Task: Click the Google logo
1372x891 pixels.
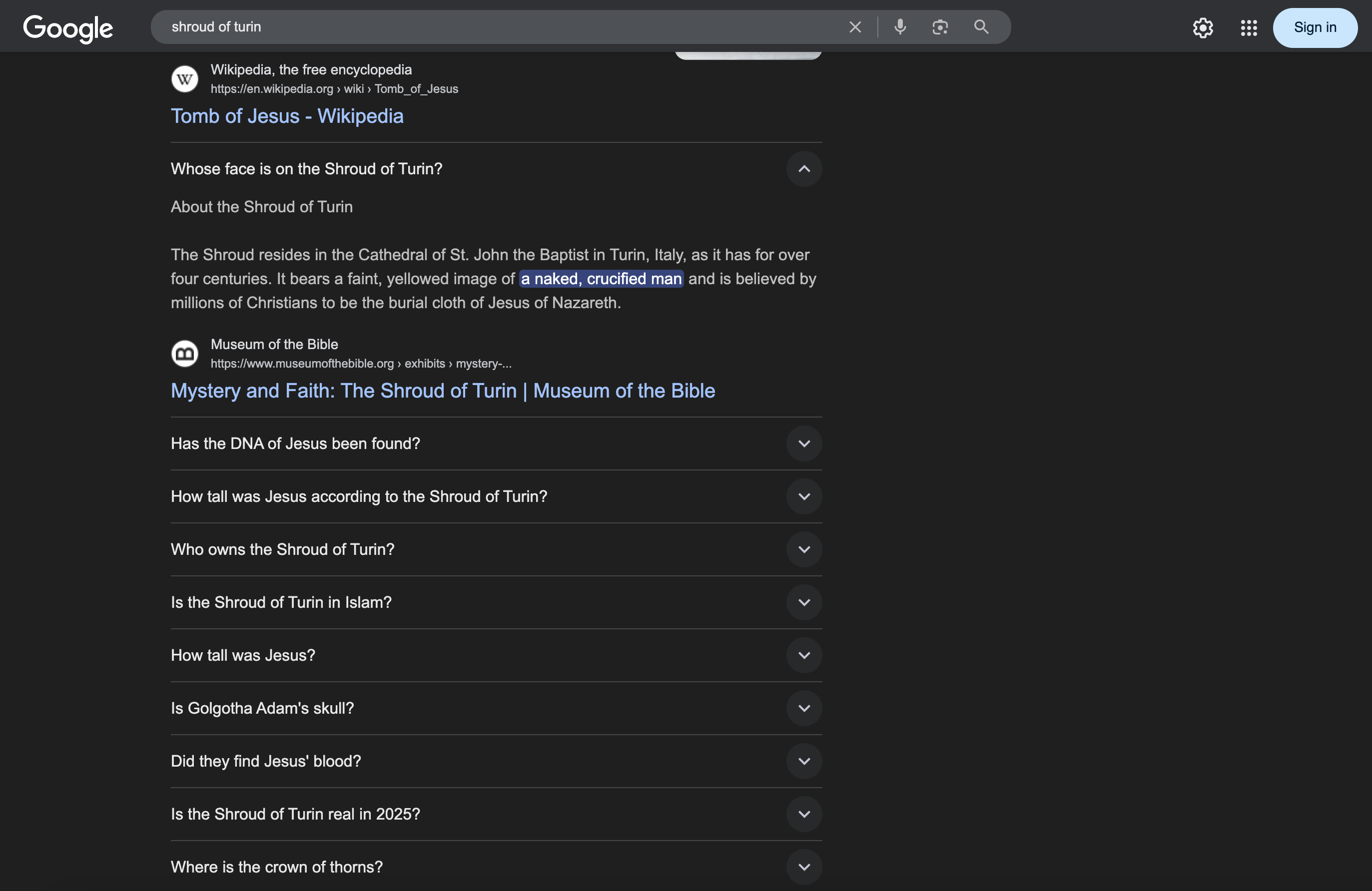Action: point(68,27)
